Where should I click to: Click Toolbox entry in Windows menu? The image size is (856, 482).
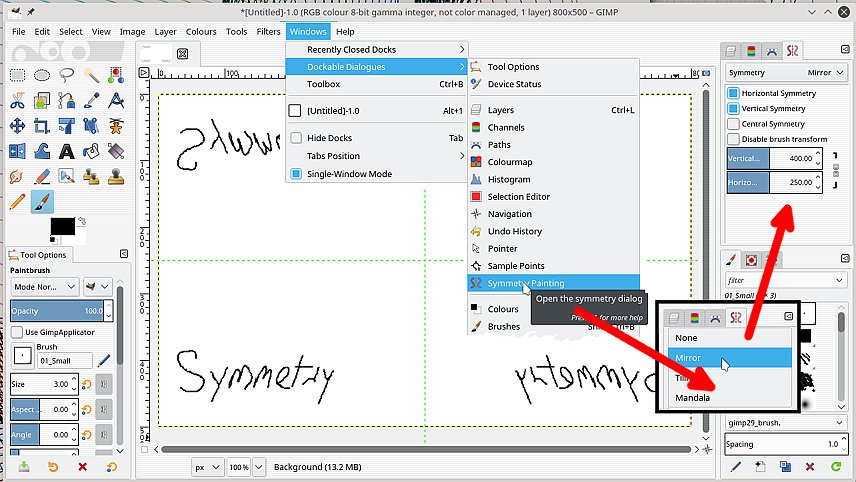tap(377, 84)
